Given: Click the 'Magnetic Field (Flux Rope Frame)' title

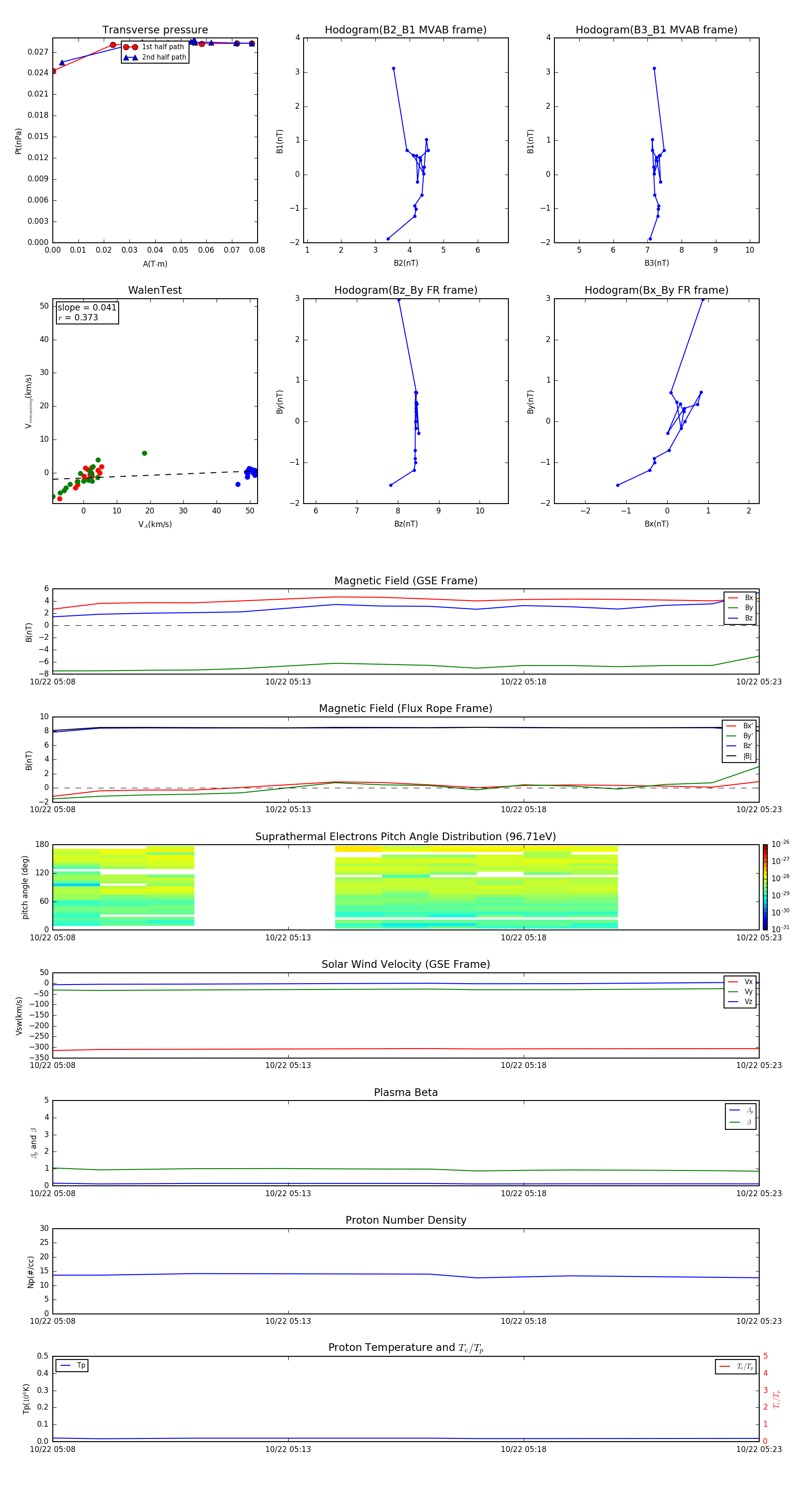Looking at the screenshot, I should (x=406, y=709).
